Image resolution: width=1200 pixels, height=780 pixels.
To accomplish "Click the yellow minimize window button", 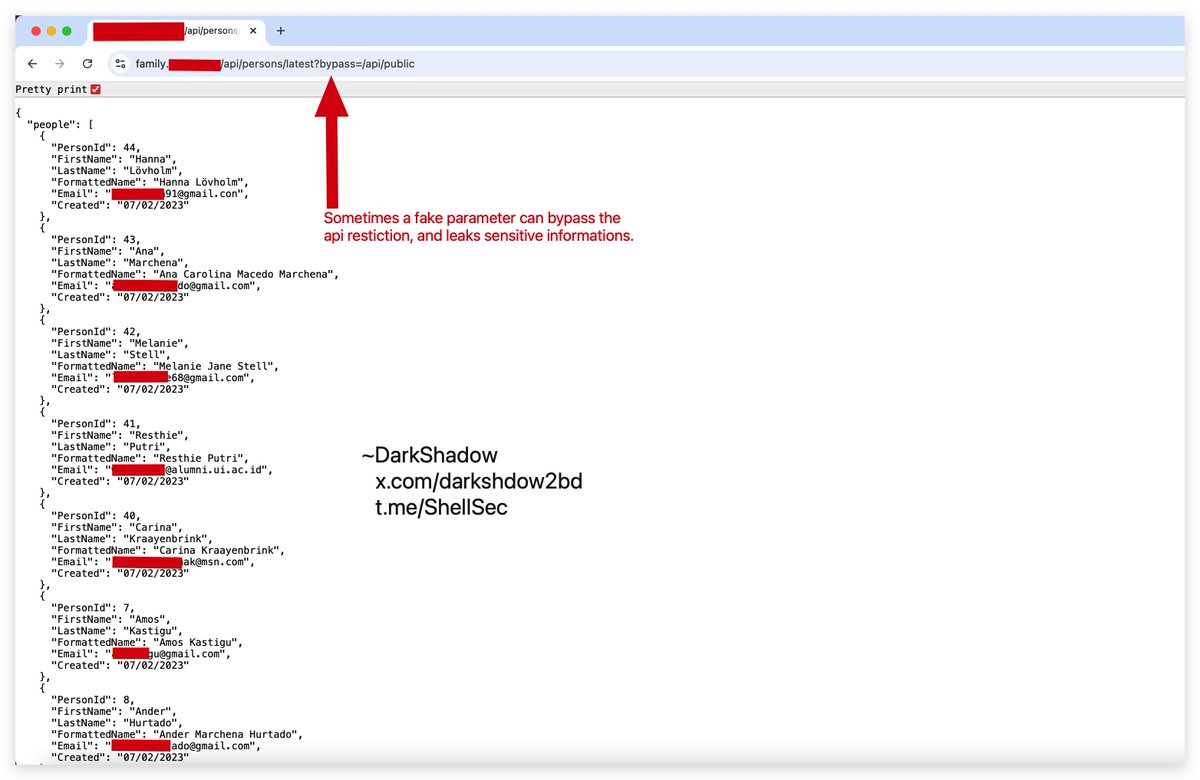I will pos(51,31).
